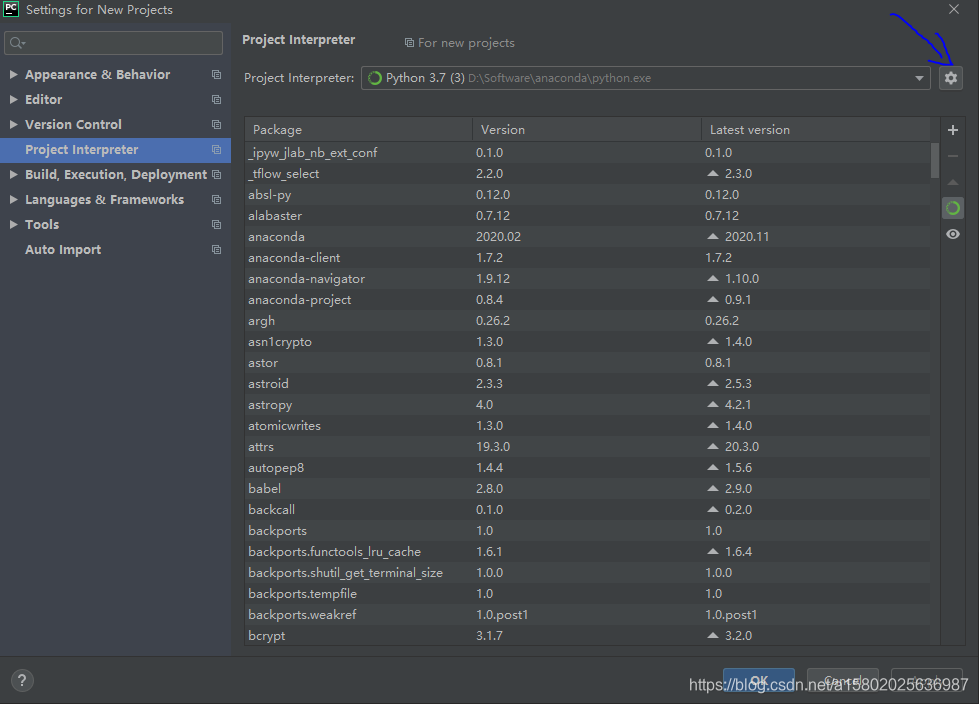Expand the Editor section
The image size is (979, 704).
[x=13, y=99]
